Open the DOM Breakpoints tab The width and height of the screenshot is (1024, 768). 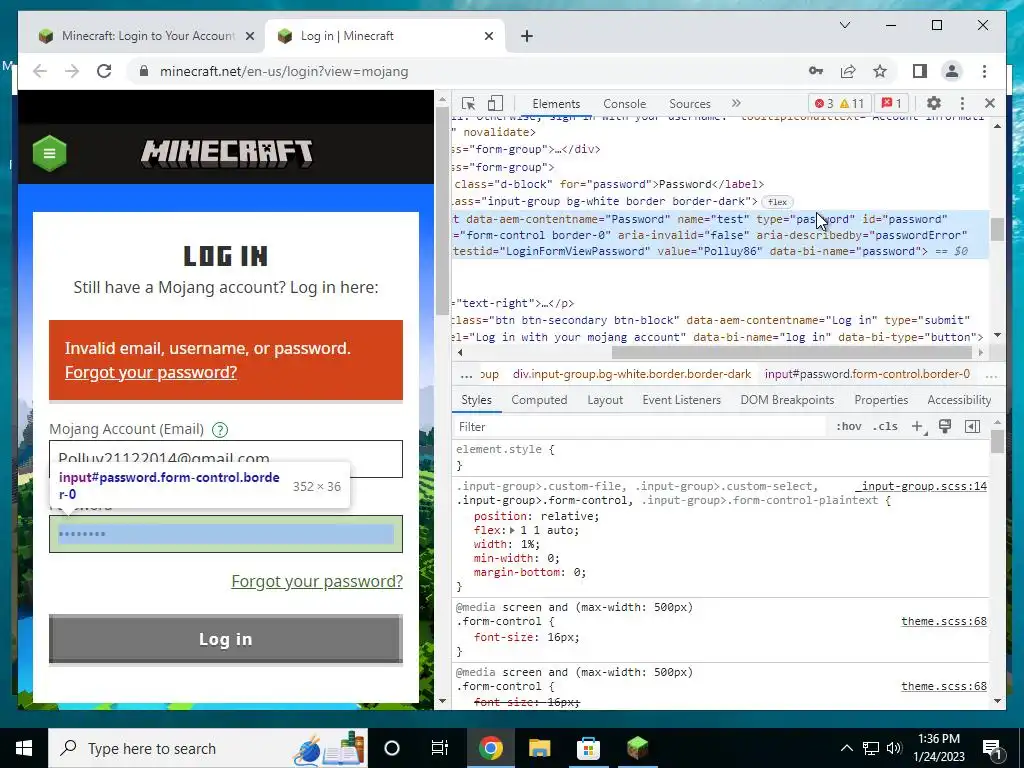click(x=787, y=400)
